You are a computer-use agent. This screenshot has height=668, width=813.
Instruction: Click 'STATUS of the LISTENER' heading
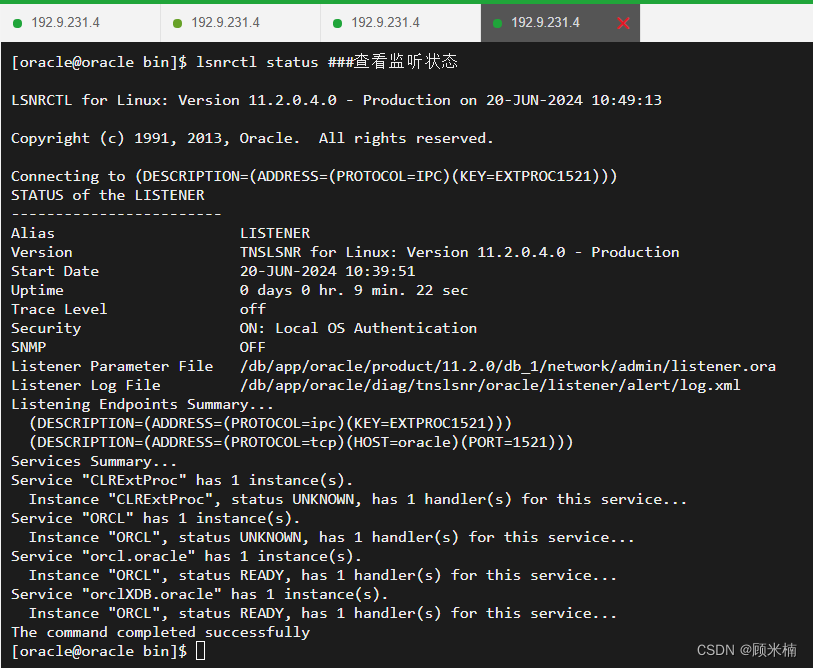pos(108,196)
